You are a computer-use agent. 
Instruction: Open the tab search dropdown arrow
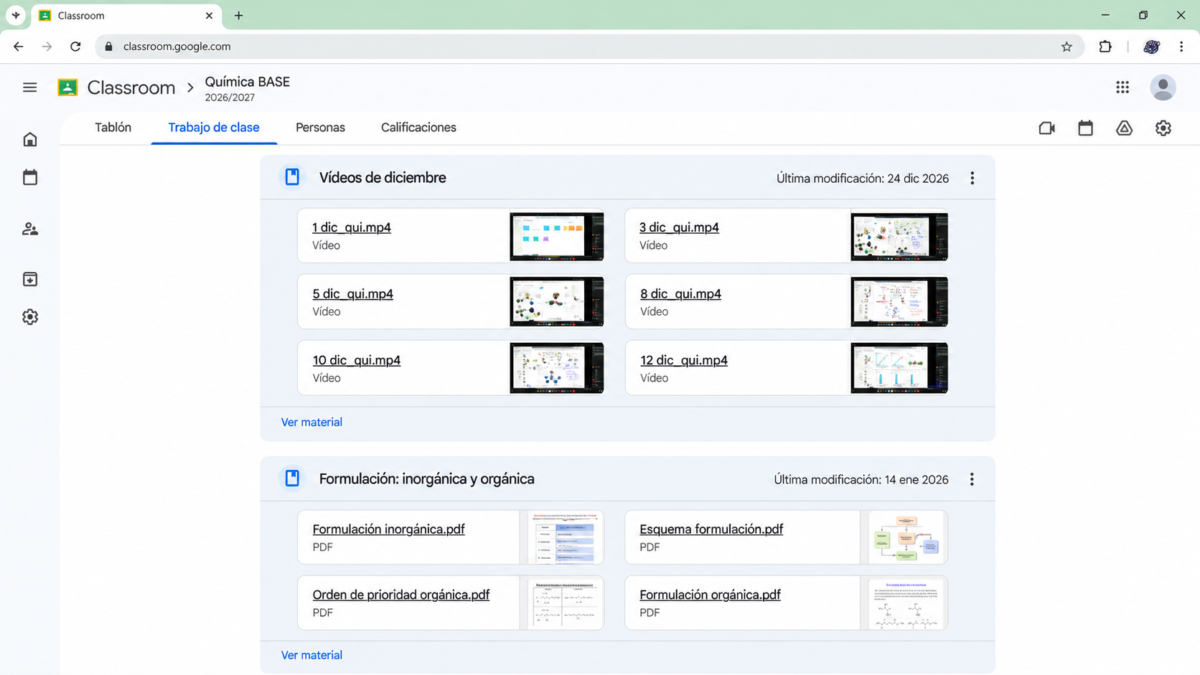click(15, 16)
